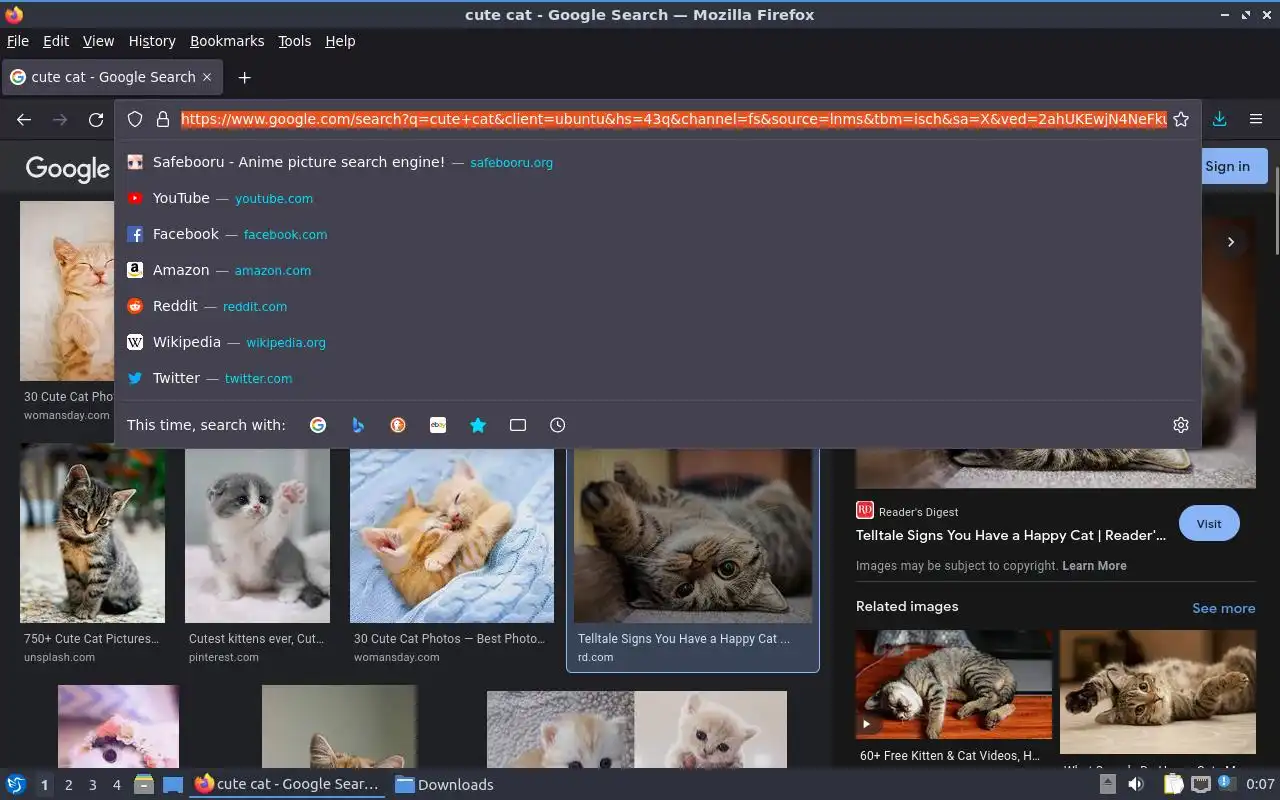Screen dimensions: 1280x800
Task: Click the Visit button for Reader's Digest
Action: 1209,523
